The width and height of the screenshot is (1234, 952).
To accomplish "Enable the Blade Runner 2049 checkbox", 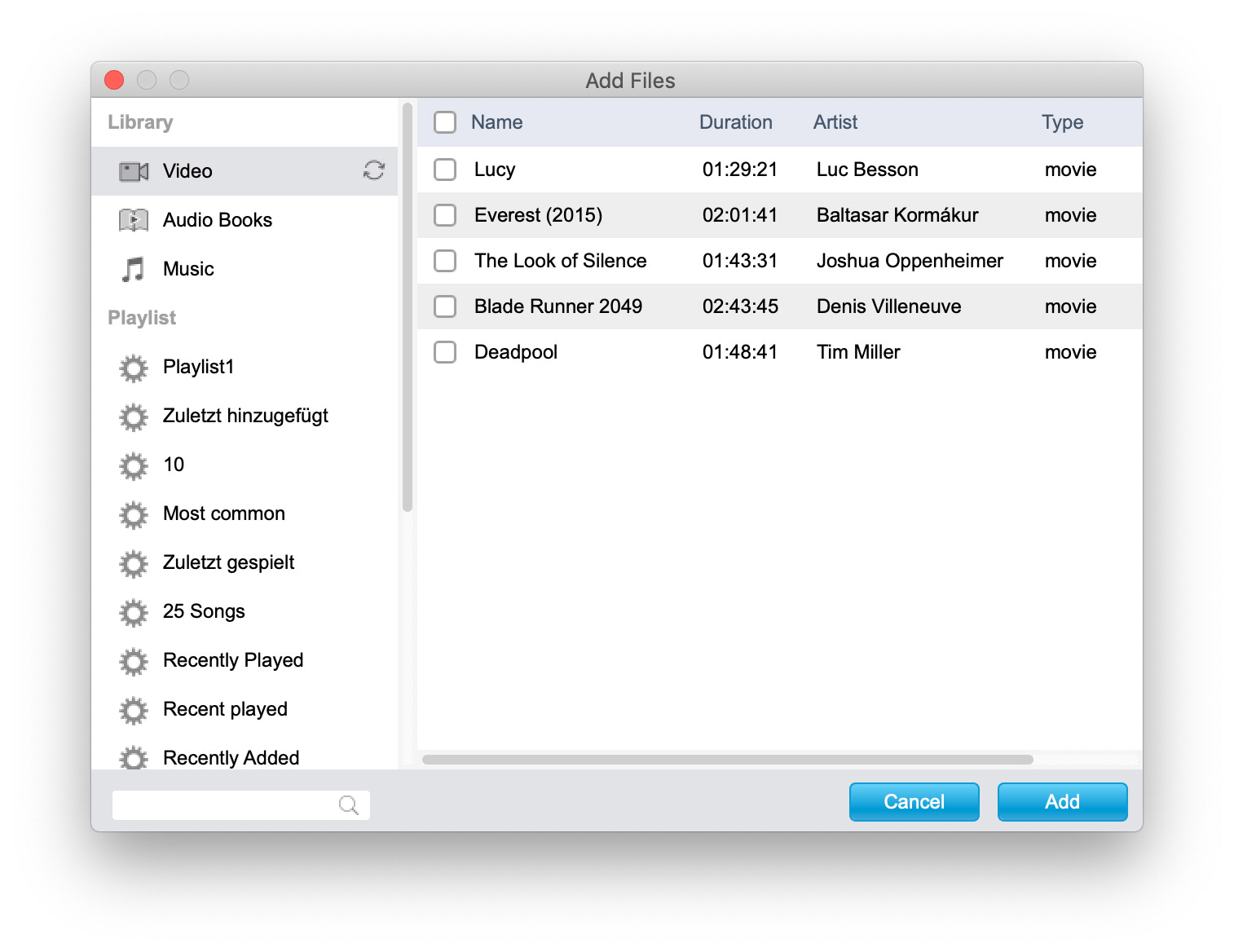I will click(445, 306).
